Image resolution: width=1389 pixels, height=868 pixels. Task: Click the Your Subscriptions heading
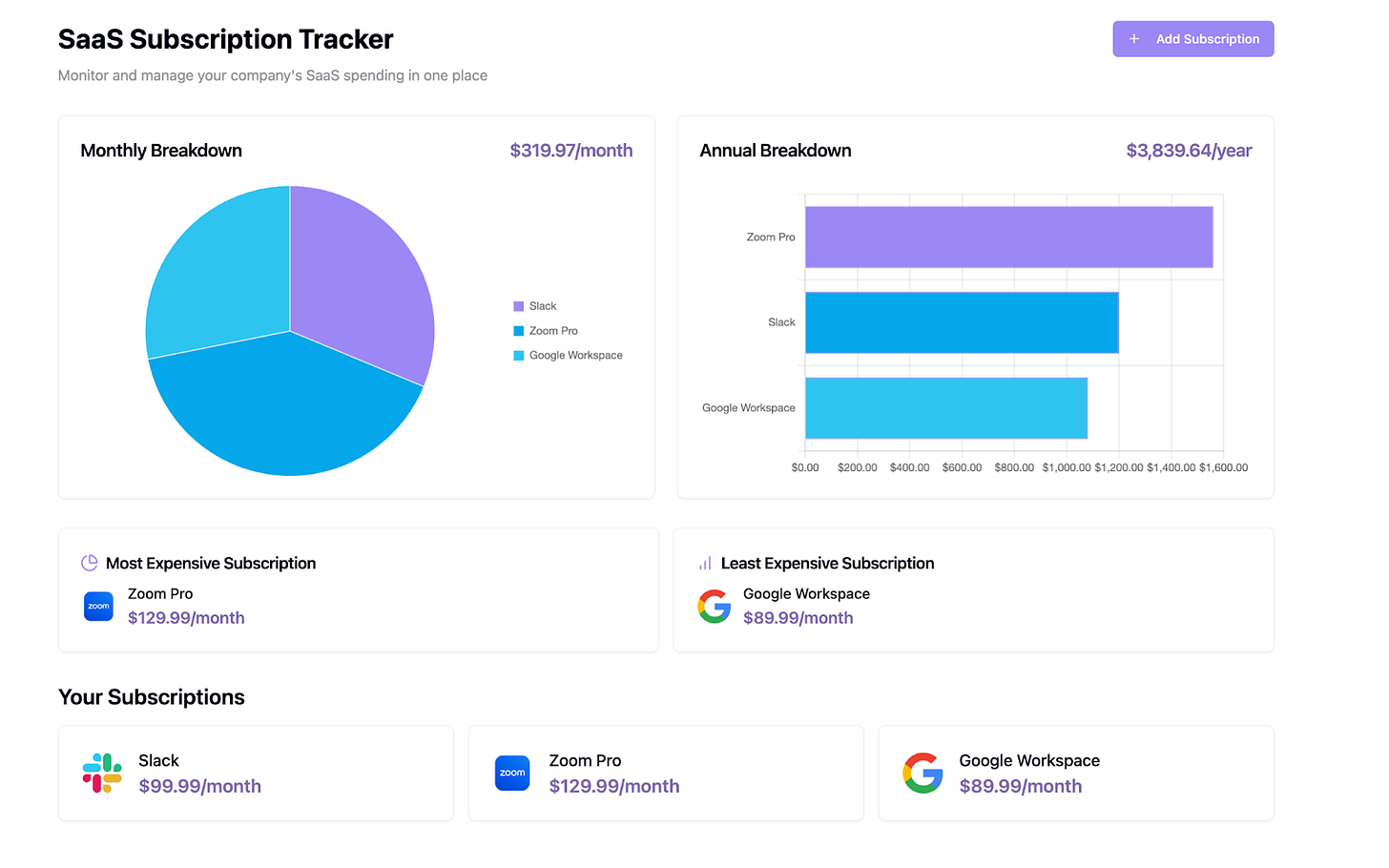pyautogui.click(x=152, y=697)
